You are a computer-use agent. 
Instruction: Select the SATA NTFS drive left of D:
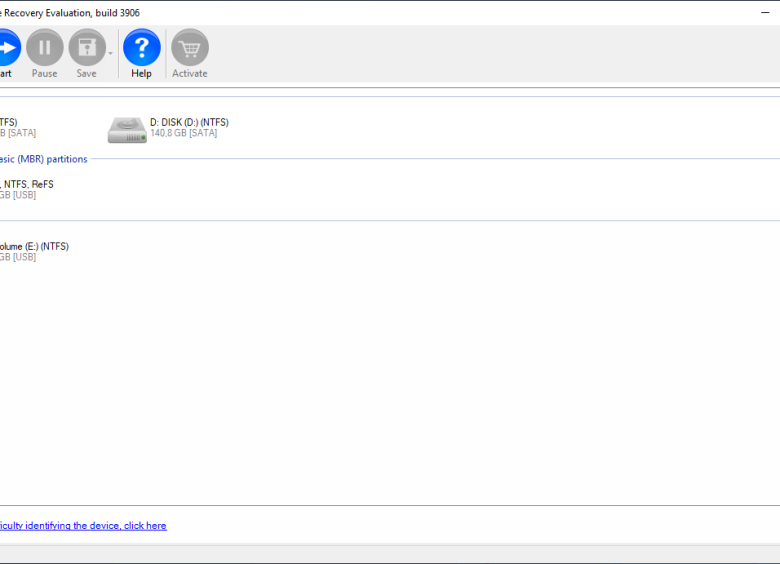pyautogui.click(x=16, y=127)
